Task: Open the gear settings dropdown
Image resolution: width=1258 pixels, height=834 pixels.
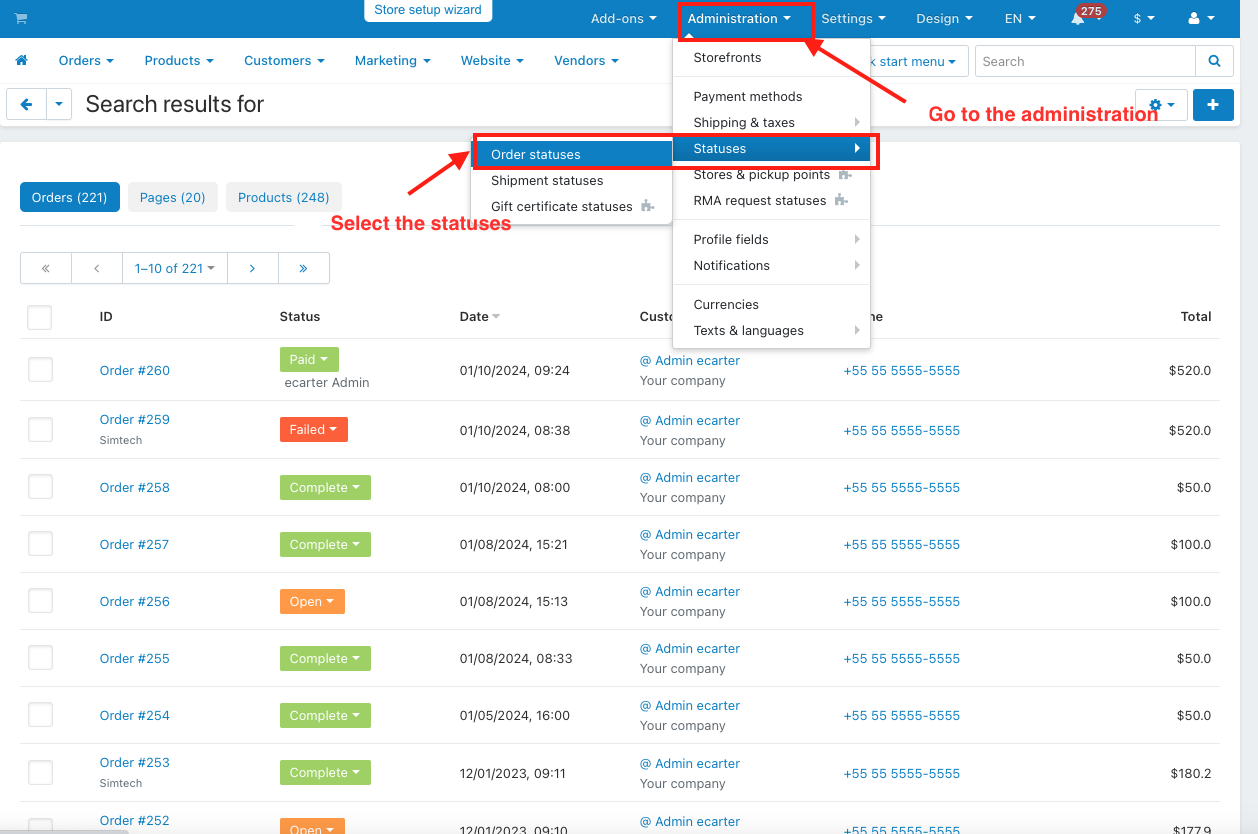Action: click(1161, 105)
